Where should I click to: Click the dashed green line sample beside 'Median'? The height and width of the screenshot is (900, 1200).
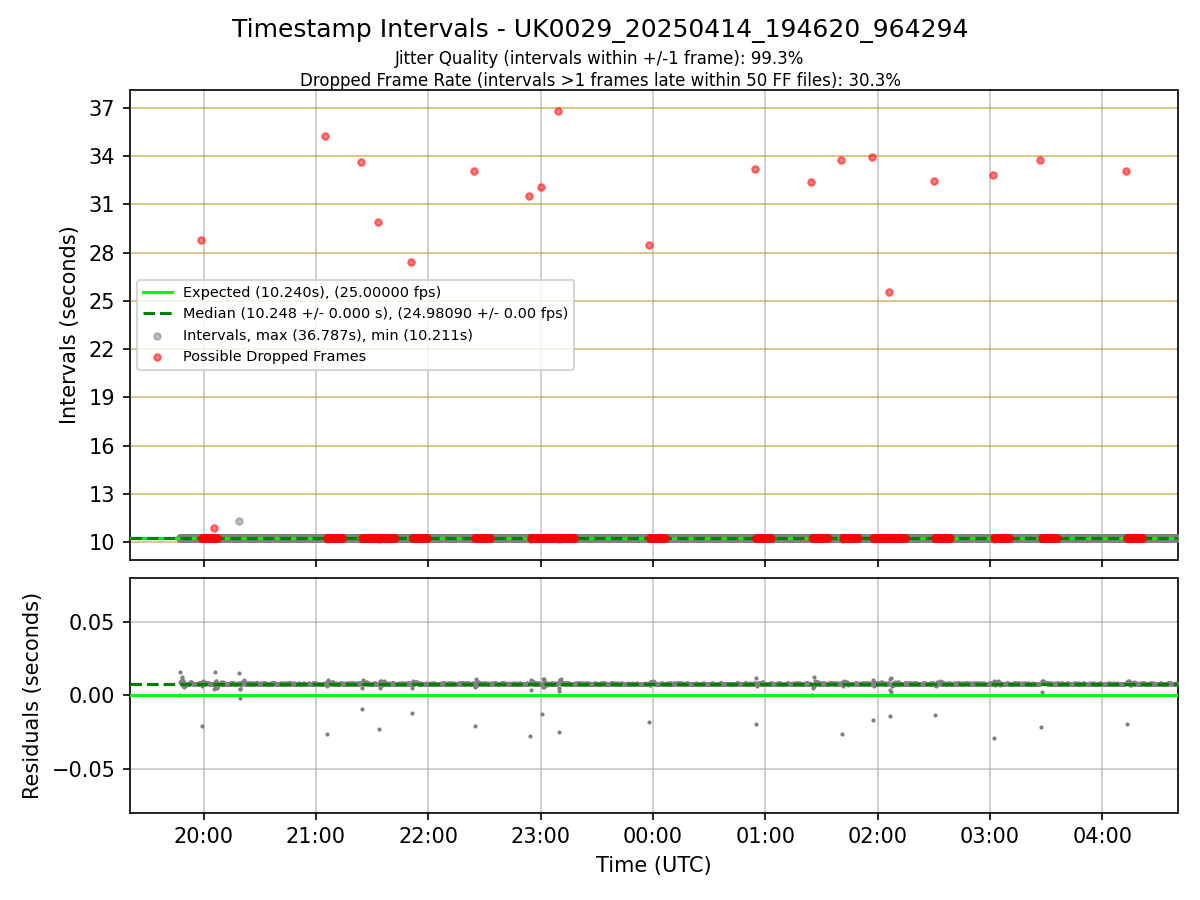click(x=157, y=313)
